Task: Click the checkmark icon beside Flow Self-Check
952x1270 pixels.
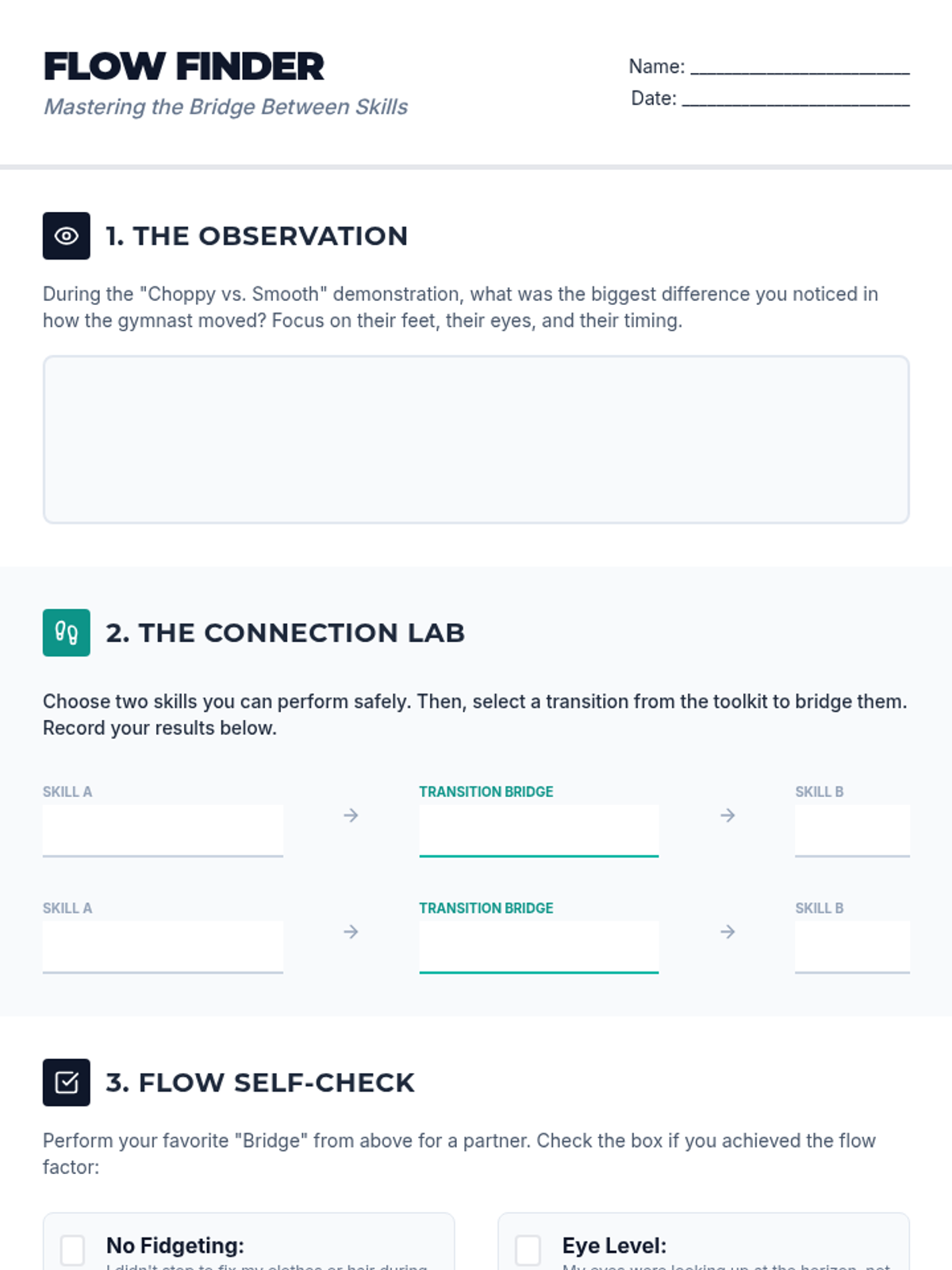Action: (67, 1083)
